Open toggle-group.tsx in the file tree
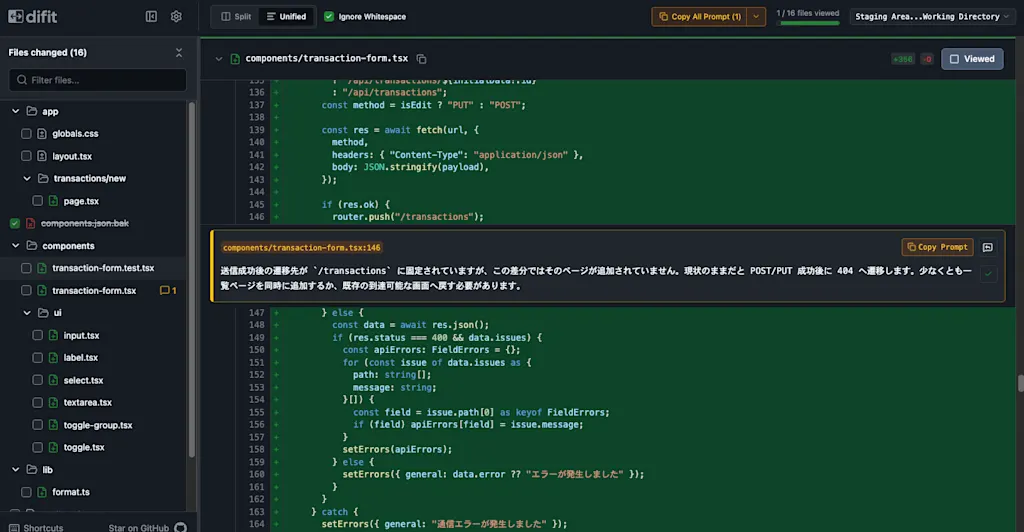Screen dimensions: 1024x532 [x=98, y=425]
